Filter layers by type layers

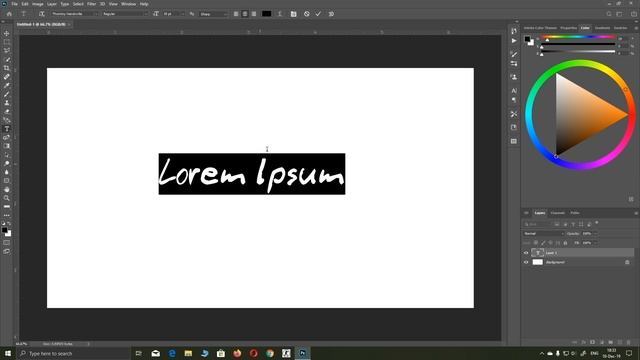[x=573, y=224]
